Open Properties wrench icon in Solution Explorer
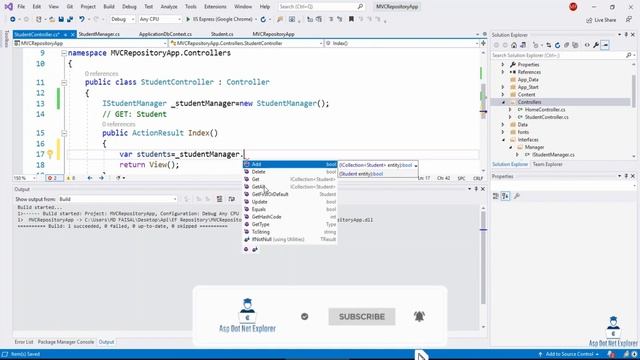Viewport: 640px width, 360px height. (x=596, y=45)
